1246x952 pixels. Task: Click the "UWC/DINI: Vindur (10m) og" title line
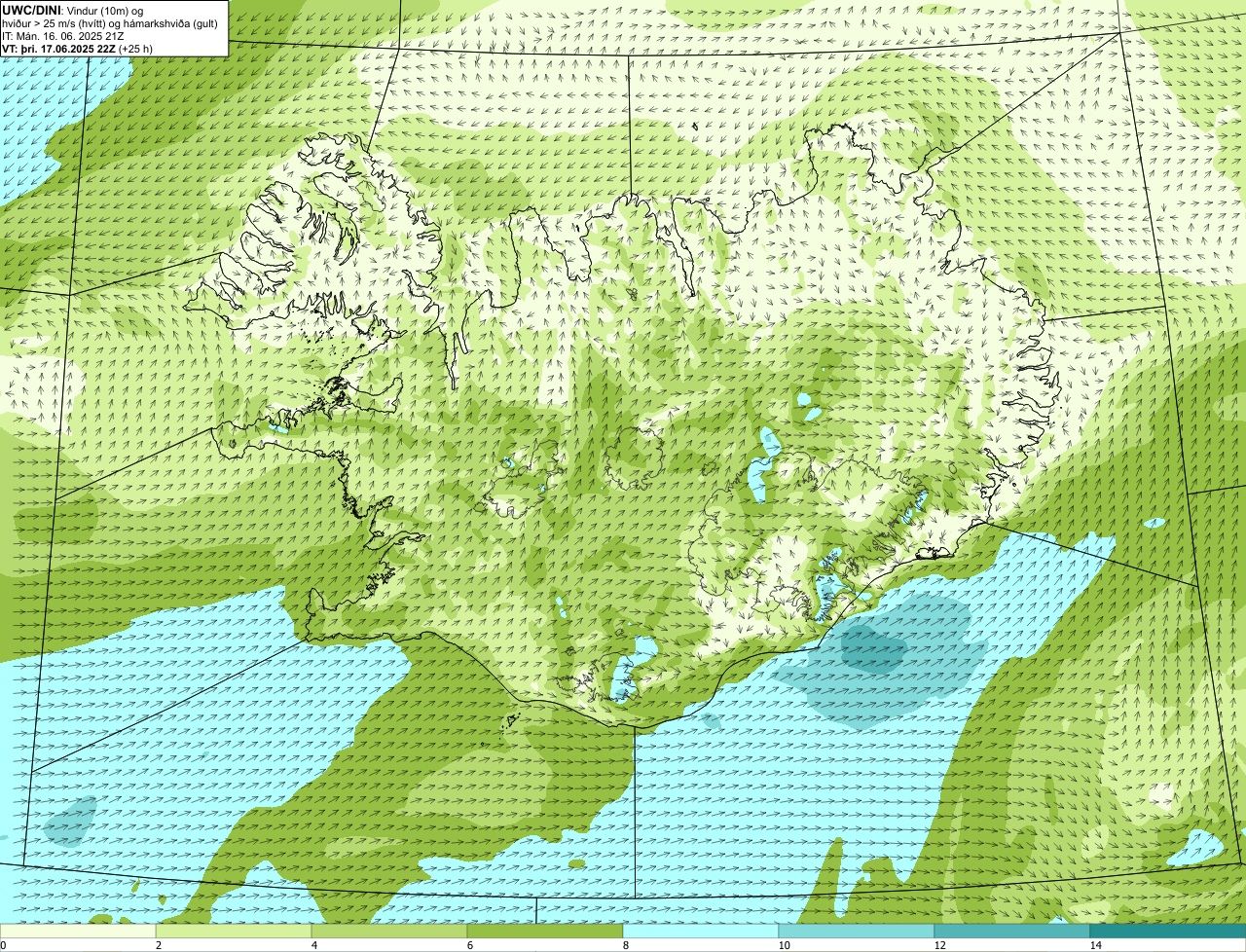click(73, 10)
